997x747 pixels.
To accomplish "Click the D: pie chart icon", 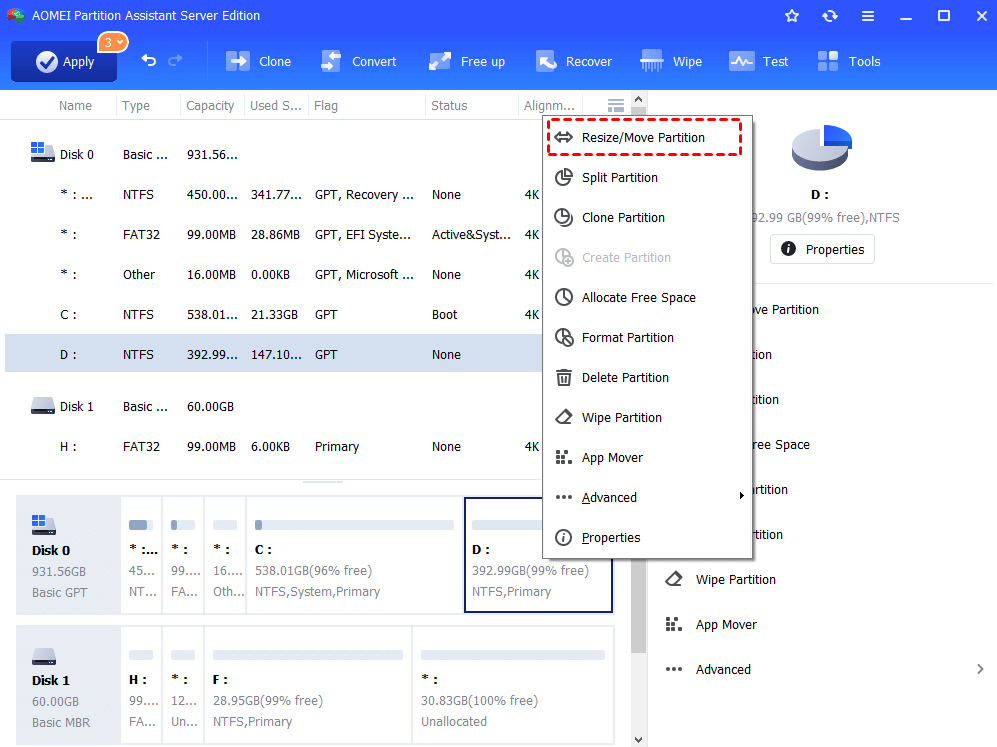I will [x=821, y=147].
